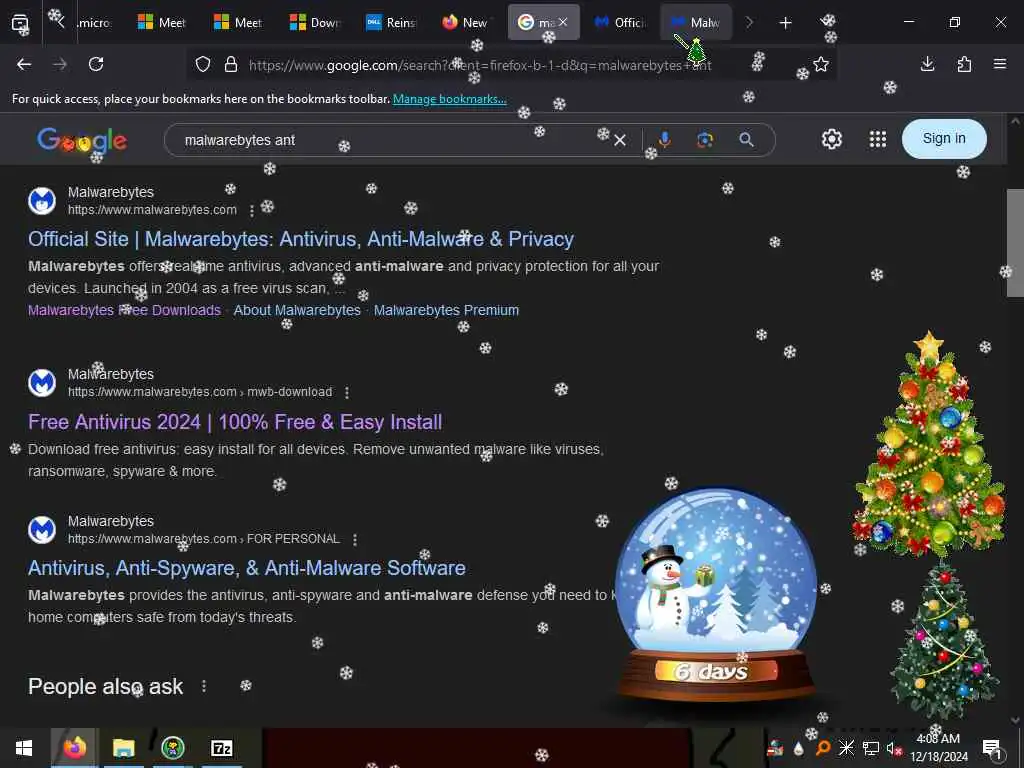The image size is (1024, 768).
Task: Switch to the Reins Dell tab
Action: (x=391, y=22)
